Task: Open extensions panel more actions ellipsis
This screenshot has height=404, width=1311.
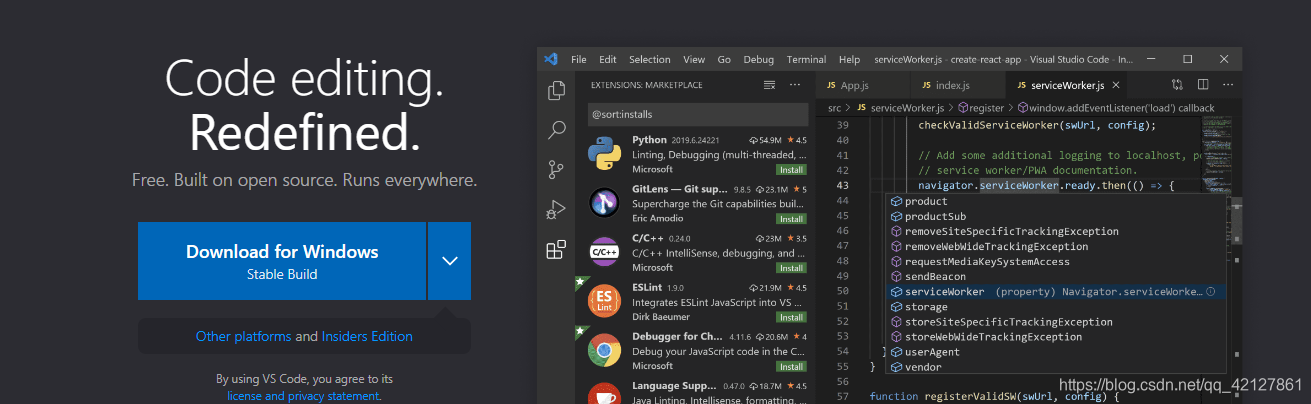Action: 795,85
